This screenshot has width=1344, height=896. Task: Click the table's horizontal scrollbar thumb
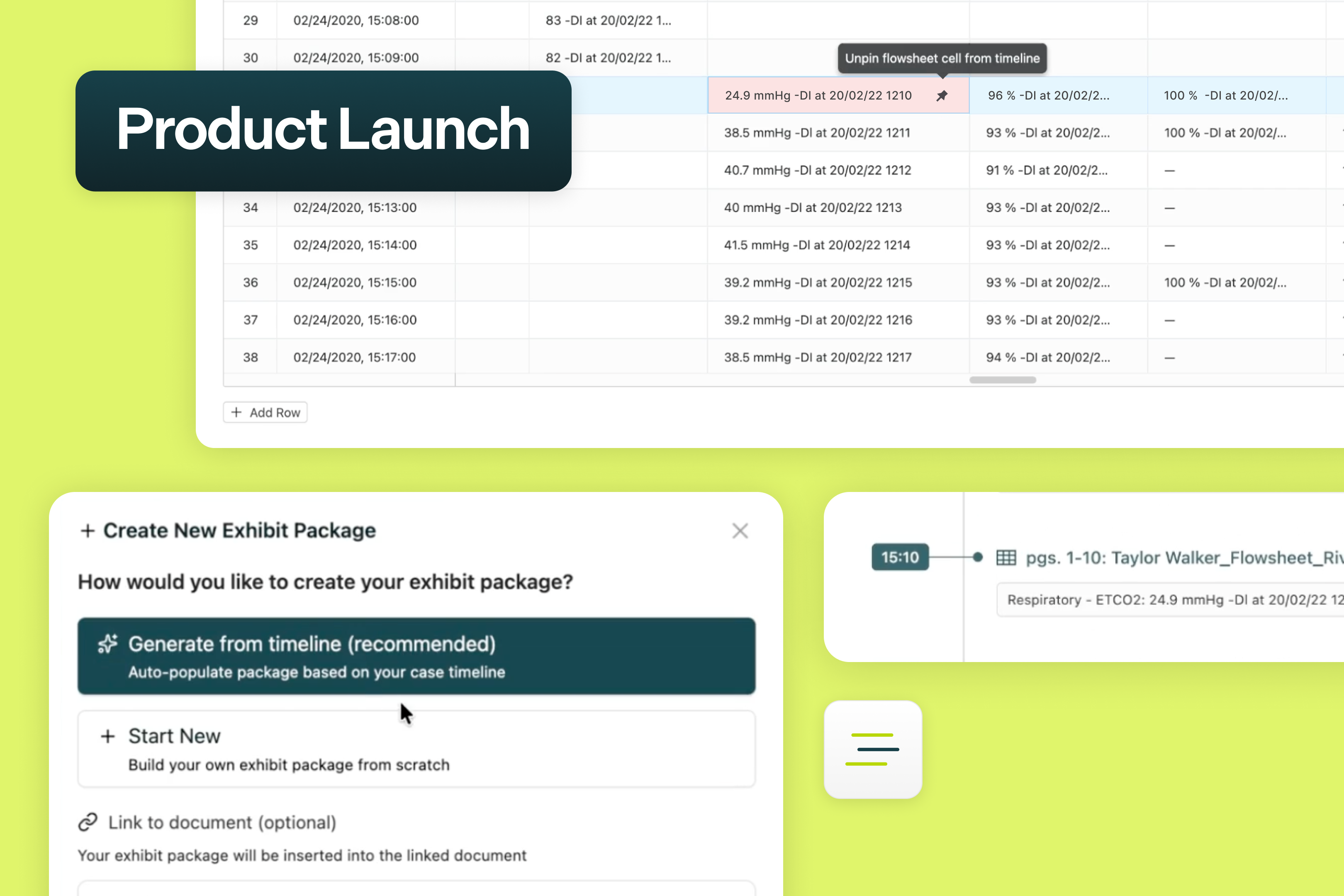tap(1002, 380)
